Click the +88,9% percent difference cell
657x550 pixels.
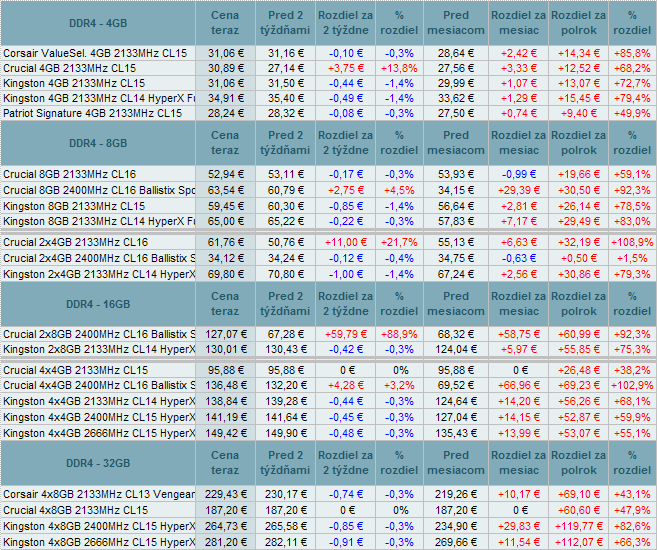399,334
